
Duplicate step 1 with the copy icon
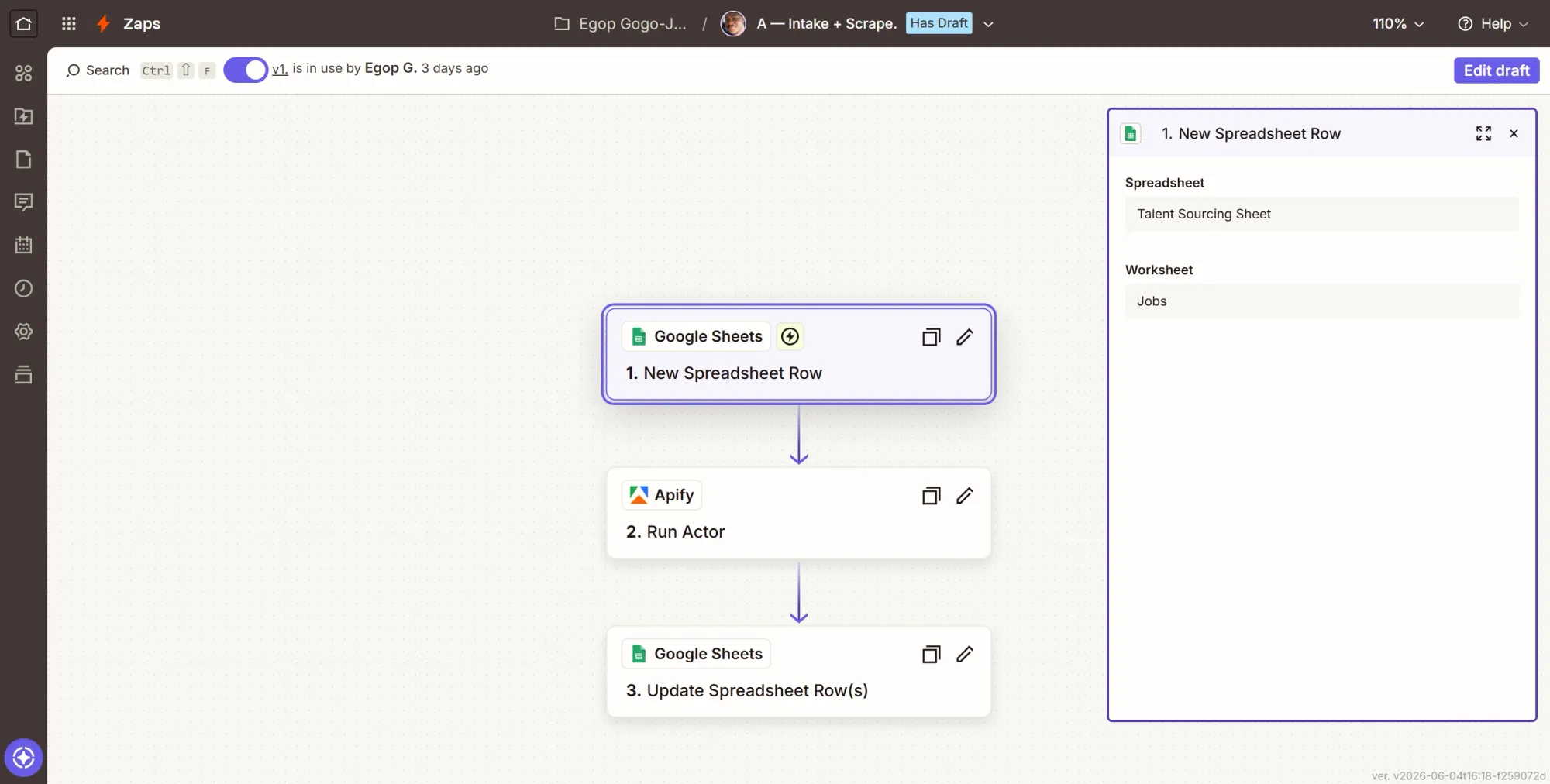click(x=931, y=337)
